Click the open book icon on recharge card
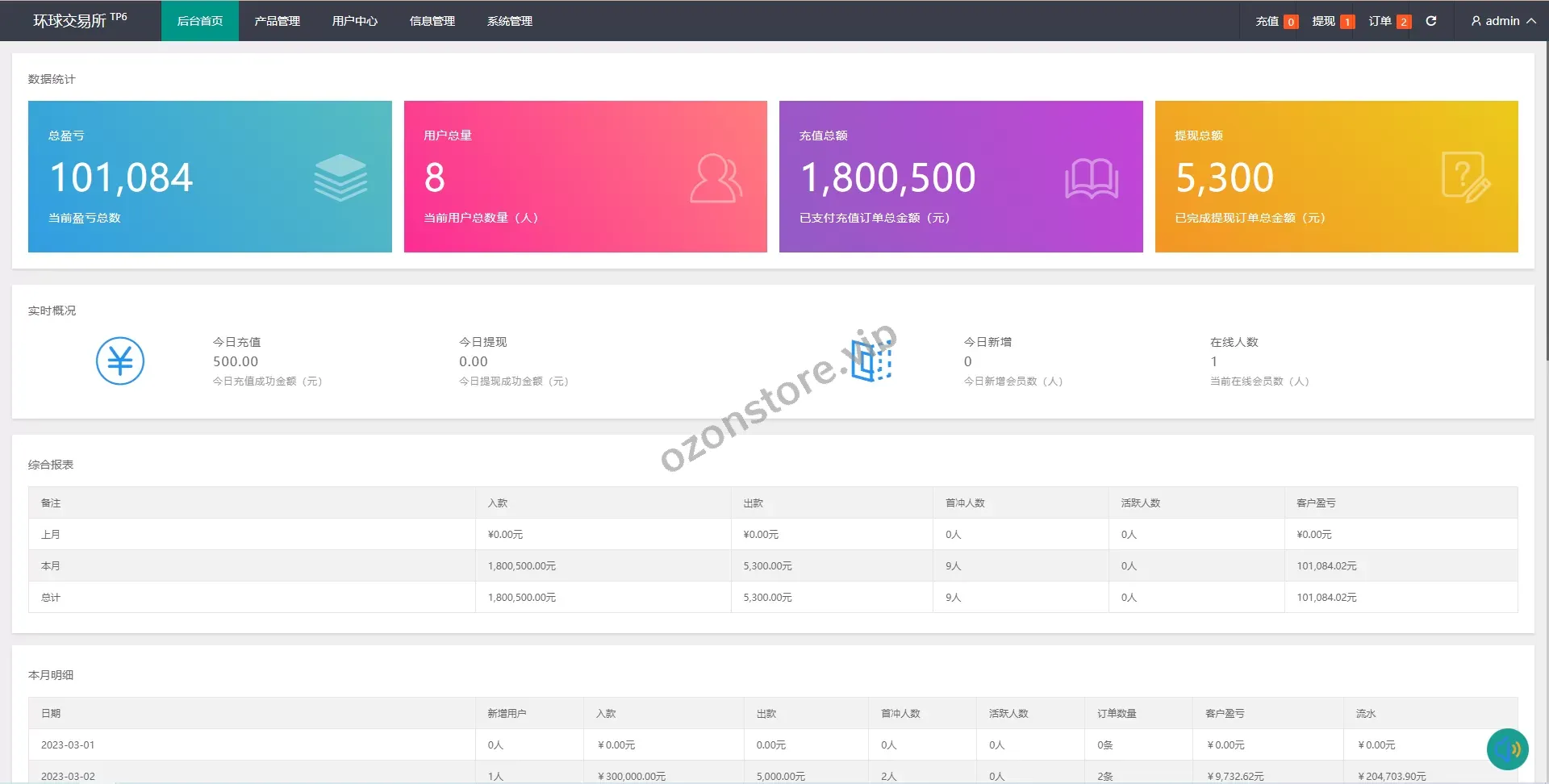The width and height of the screenshot is (1549, 784). point(1092,178)
